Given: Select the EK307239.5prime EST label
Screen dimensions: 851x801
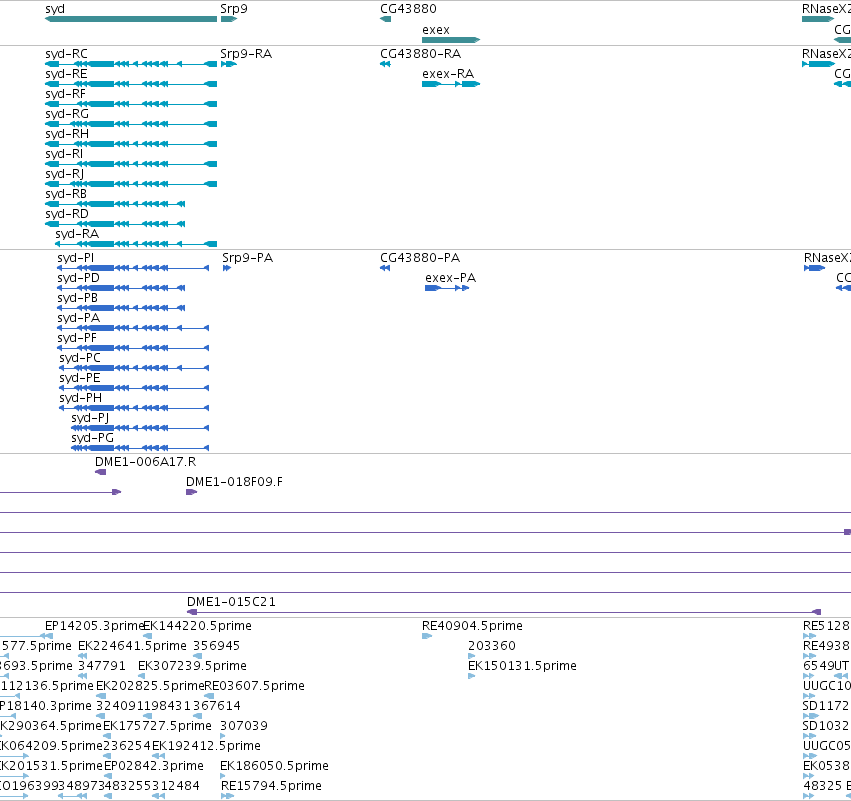Looking at the screenshot, I should click(192, 666).
